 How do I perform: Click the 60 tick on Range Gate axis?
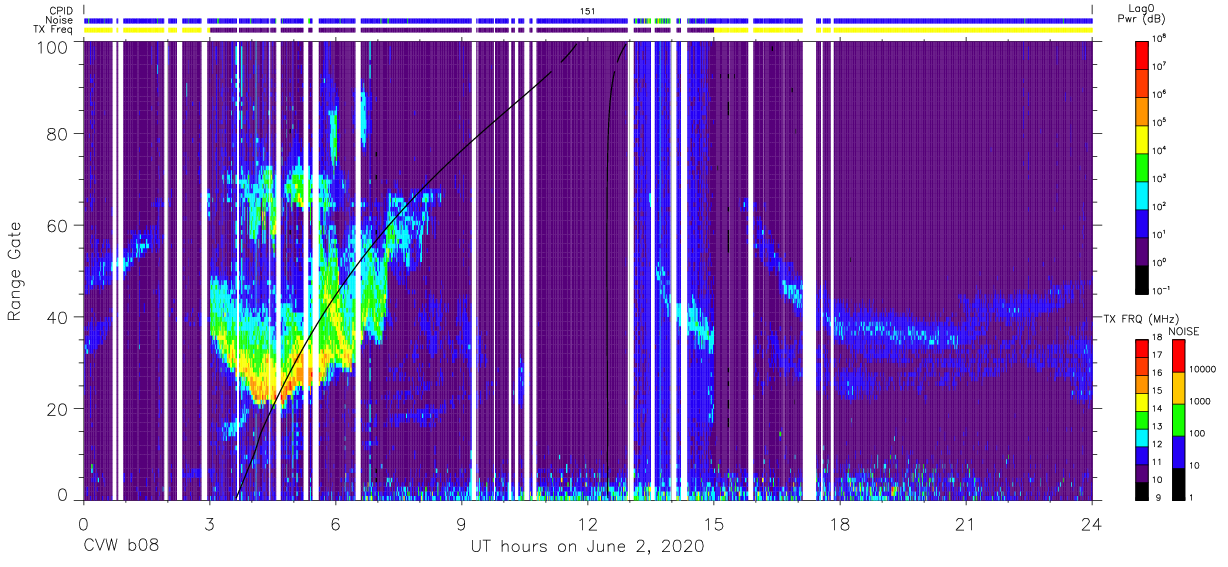[57, 226]
